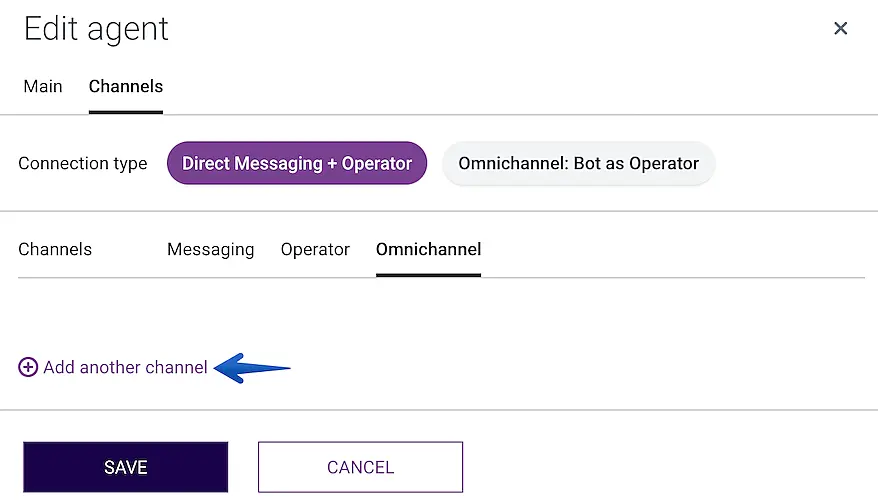Screen dimensions: 878x503
Task: Click the underline beneath the Omnichannel sub-tab
Action: [x=428, y=275]
